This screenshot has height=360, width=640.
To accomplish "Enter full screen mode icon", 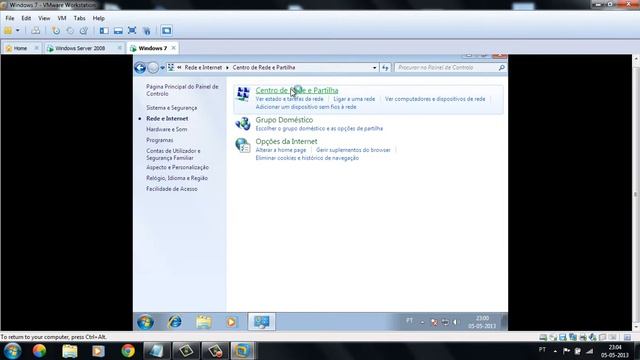I will point(132,31).
